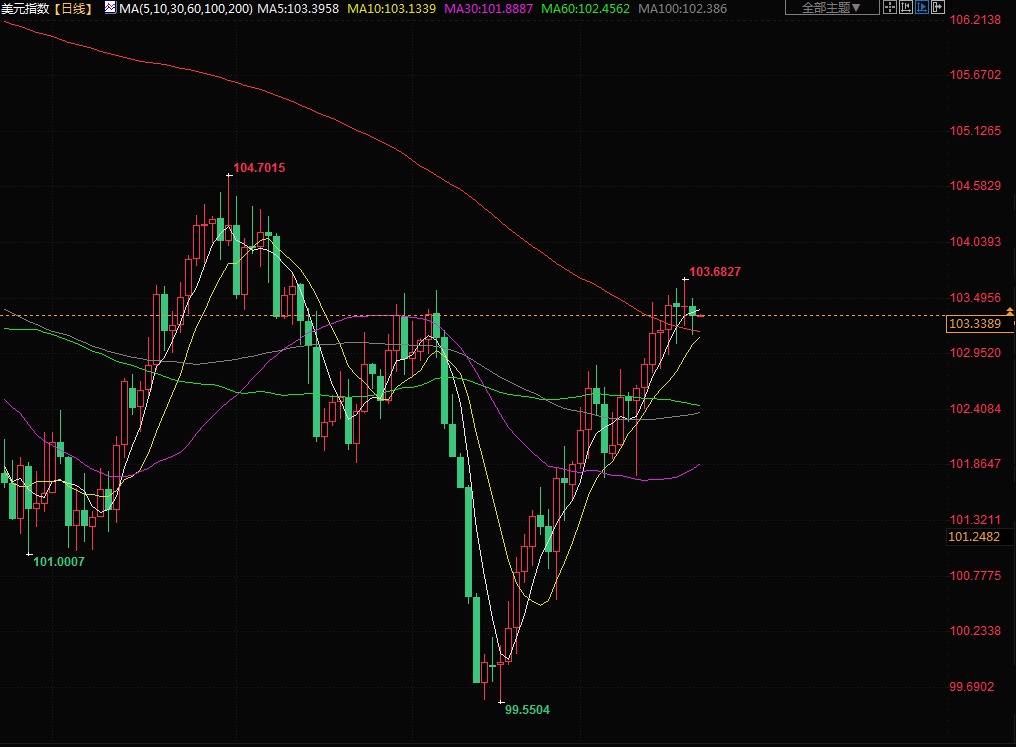Click the 100.7775 axis price label
The image size is (1016, 747).
[975, 575]
